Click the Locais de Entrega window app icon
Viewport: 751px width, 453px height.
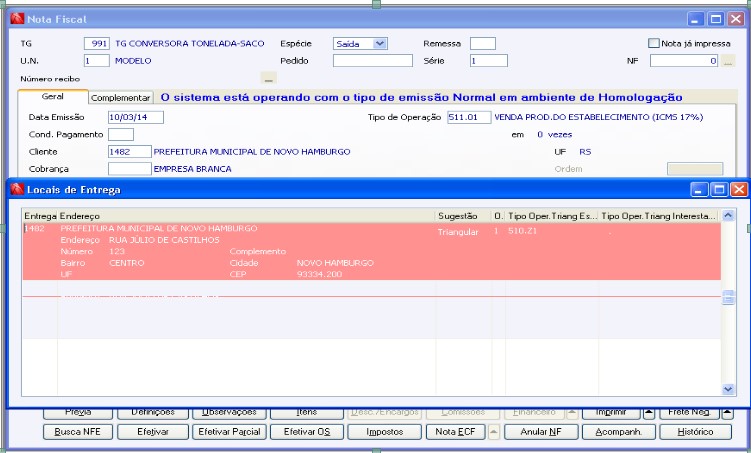coord(17,190)
